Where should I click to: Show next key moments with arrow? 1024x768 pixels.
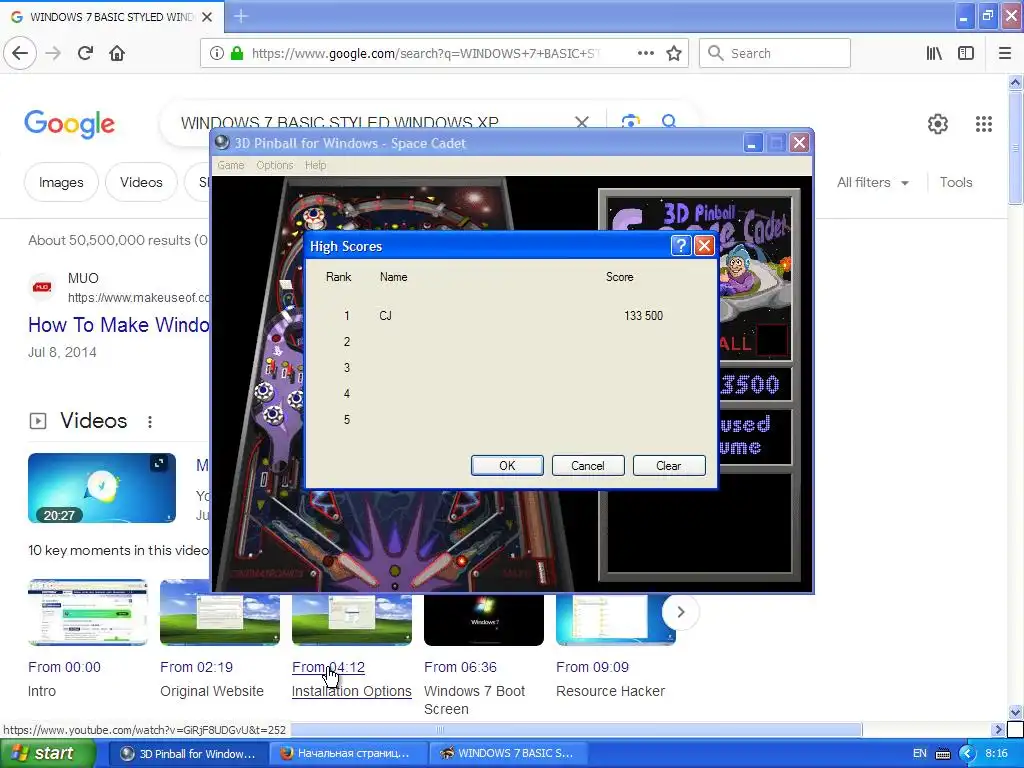680,612
